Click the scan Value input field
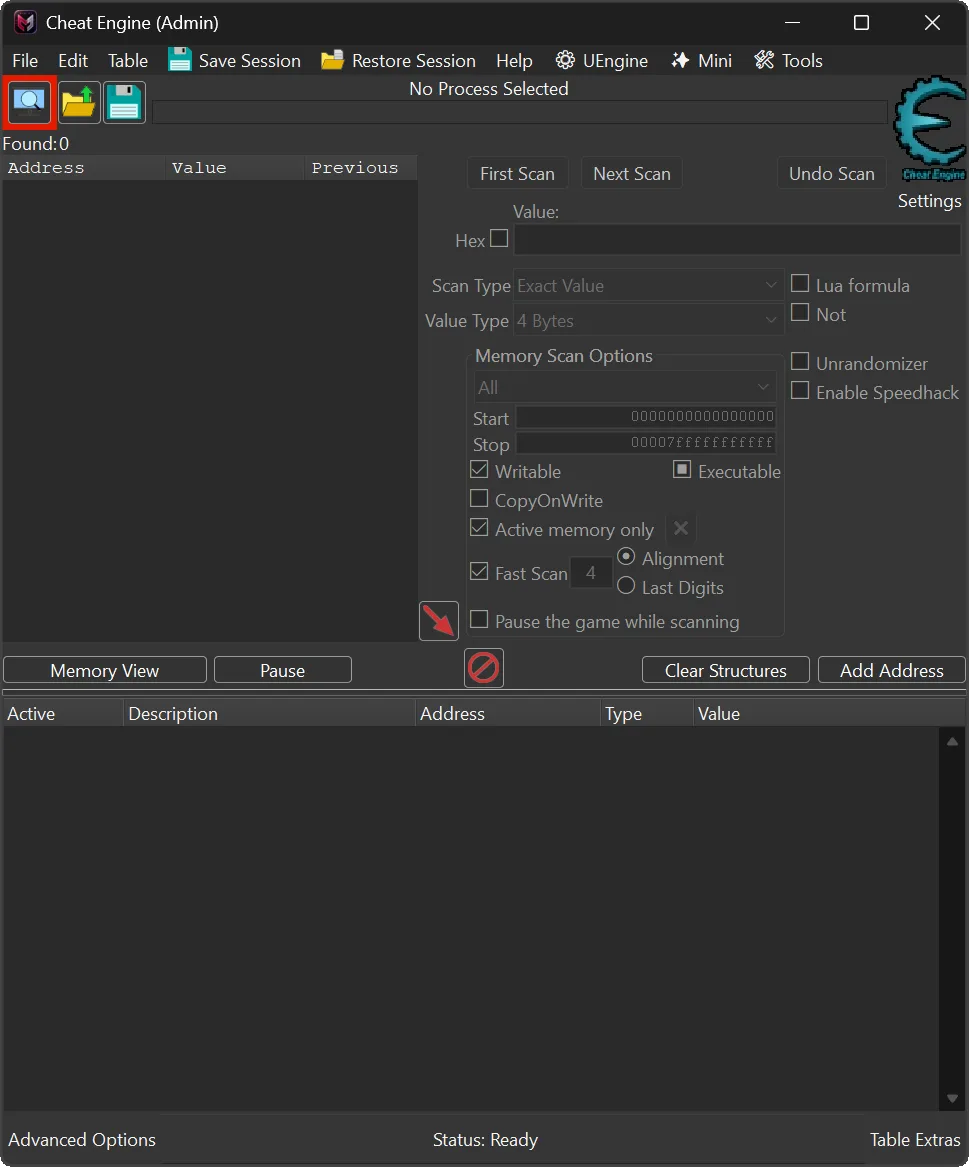969x1167 pixels. 737,240
